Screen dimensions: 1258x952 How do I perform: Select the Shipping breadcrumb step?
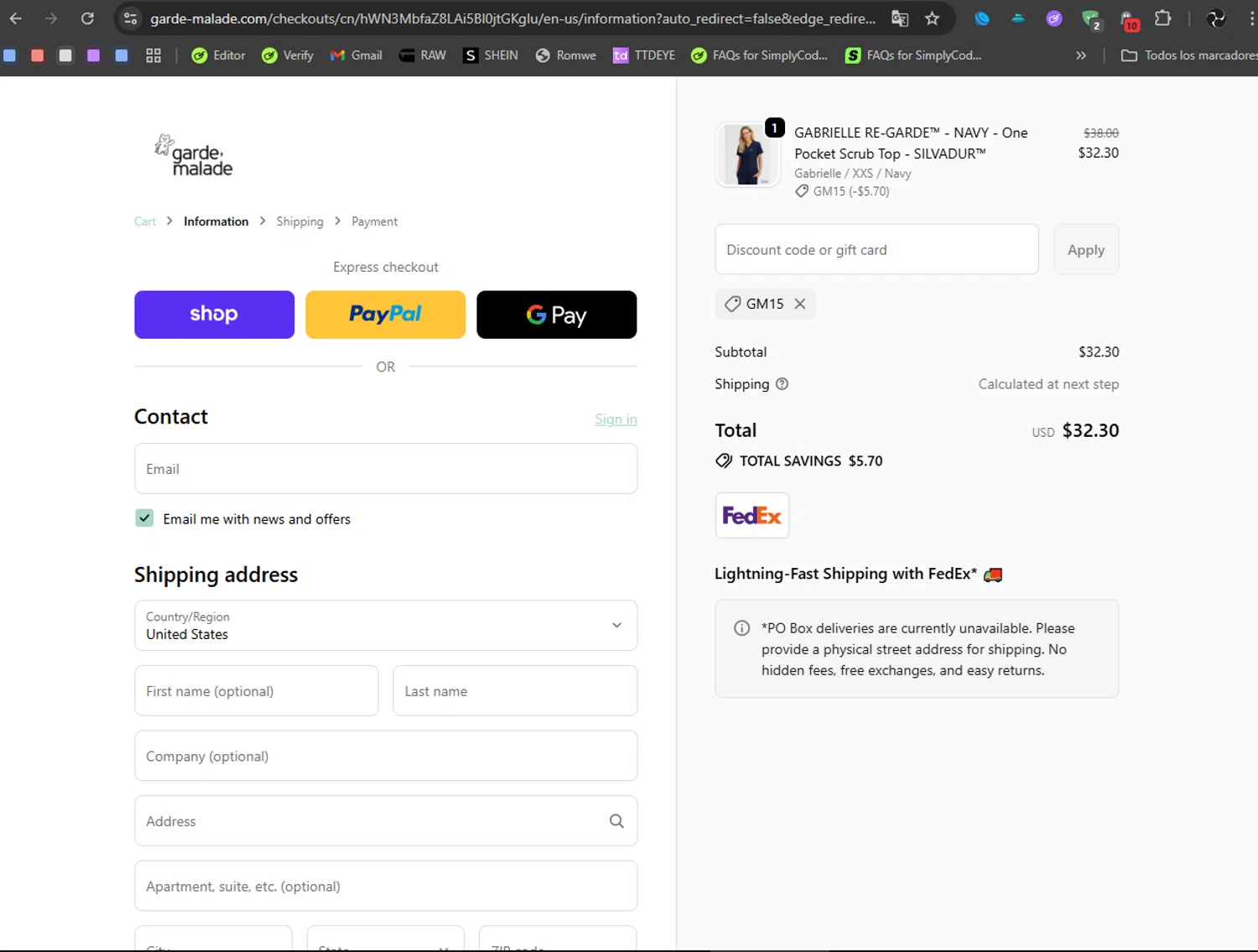pos(299,221)
